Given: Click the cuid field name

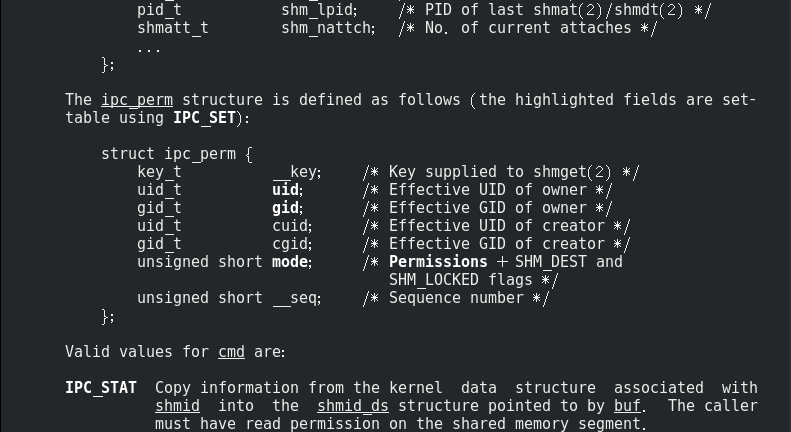Looking at the screenshot, I should pyautogui.click(x=290, y=226).
